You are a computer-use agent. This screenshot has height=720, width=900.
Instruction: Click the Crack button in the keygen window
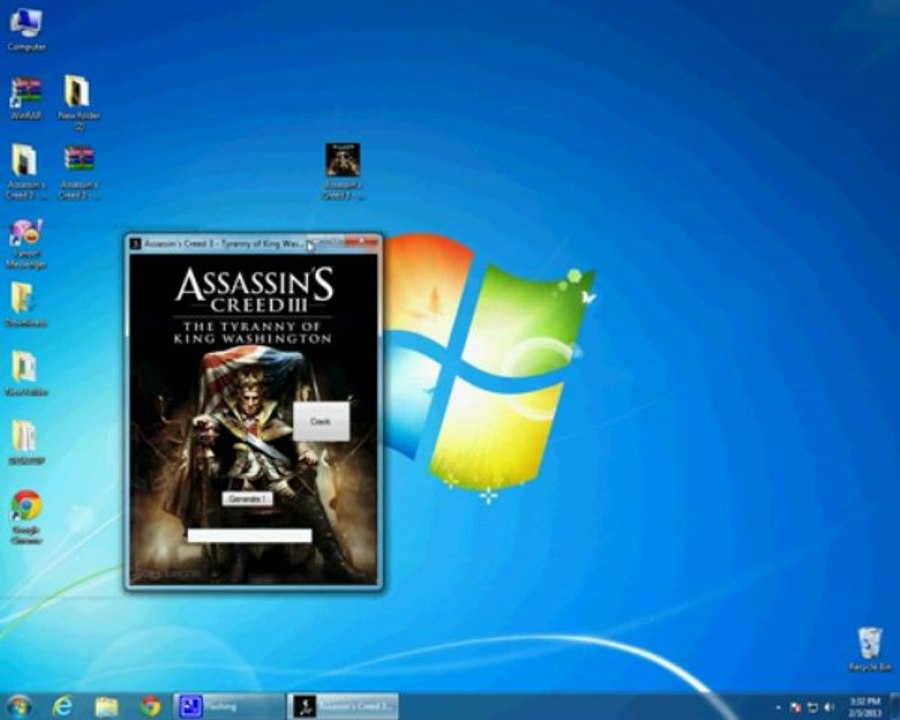pos(321,421)
